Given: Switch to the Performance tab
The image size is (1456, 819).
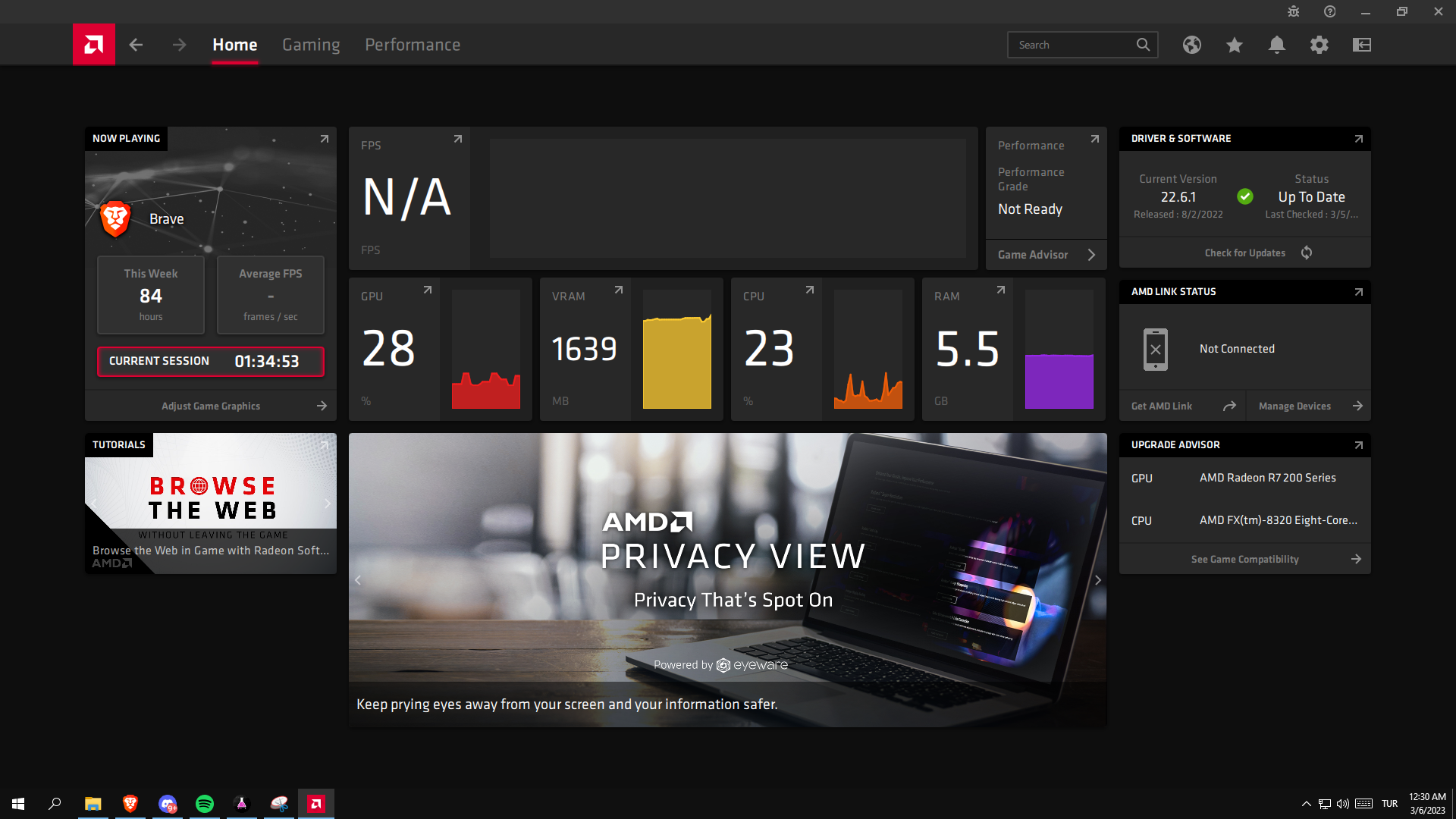Looking at the screenshot, I should coord(413,45).
